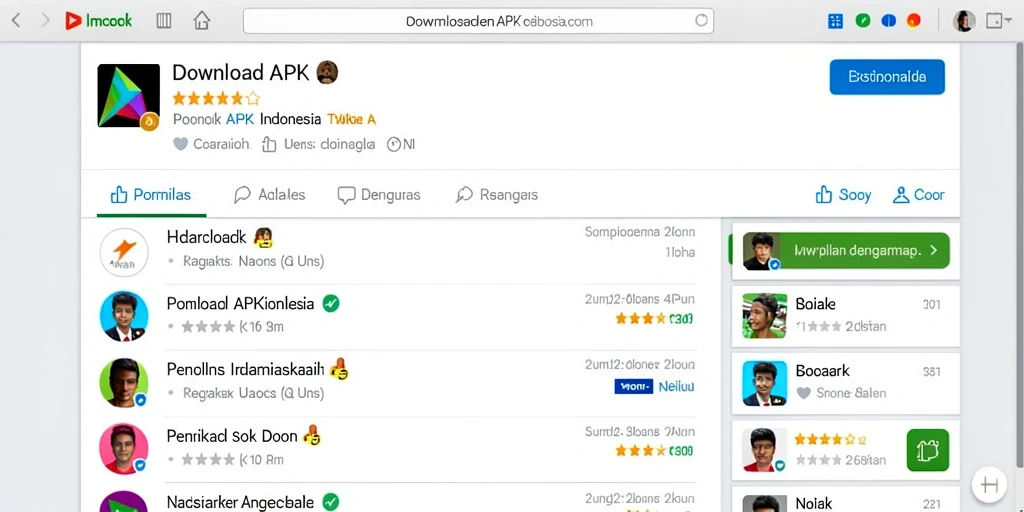Click the sidebar avatar beside 268itan rating
Viewport: 1024px width, 512px height.
click(765, 451)
